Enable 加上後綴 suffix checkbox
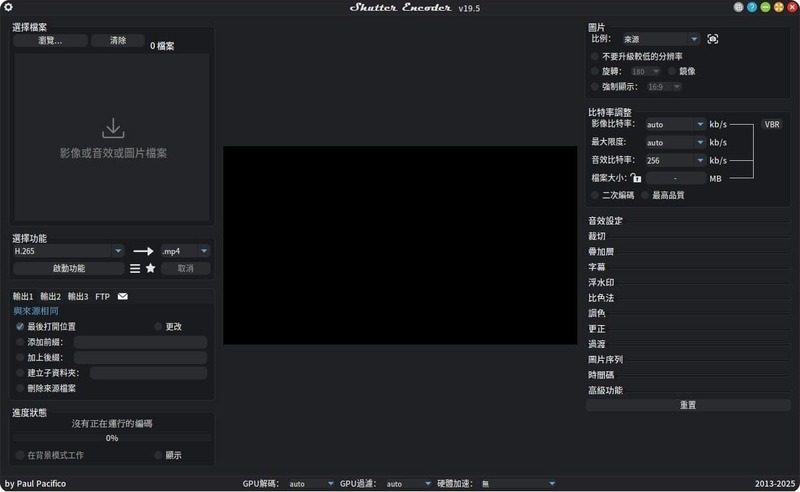 coord(20,358)
